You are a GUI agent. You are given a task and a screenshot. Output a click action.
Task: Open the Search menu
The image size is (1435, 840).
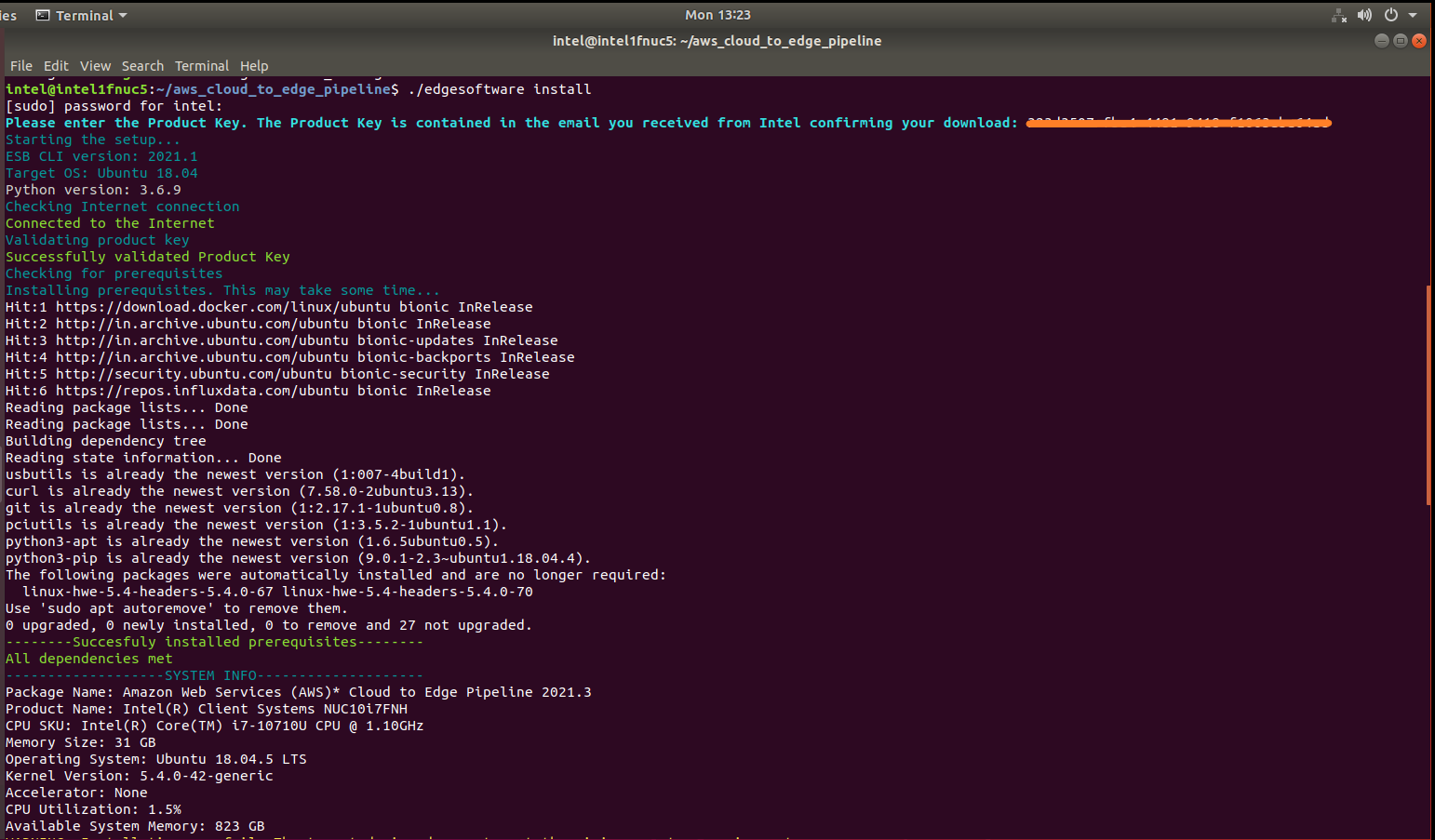click(142, 66)
